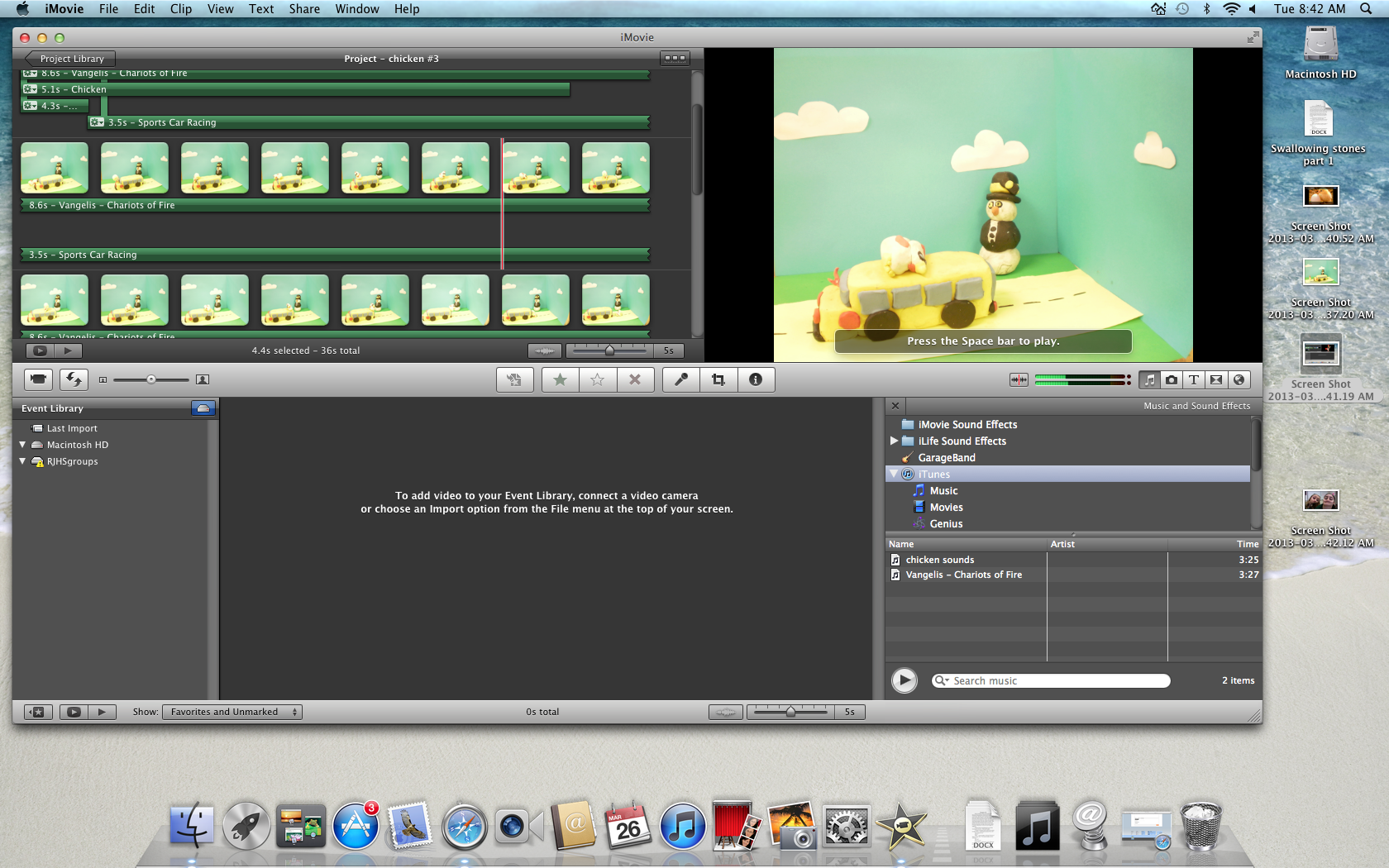Viewport: 1389px width, 868px height.
Task: Play selected event full screen
Action: 74,712
